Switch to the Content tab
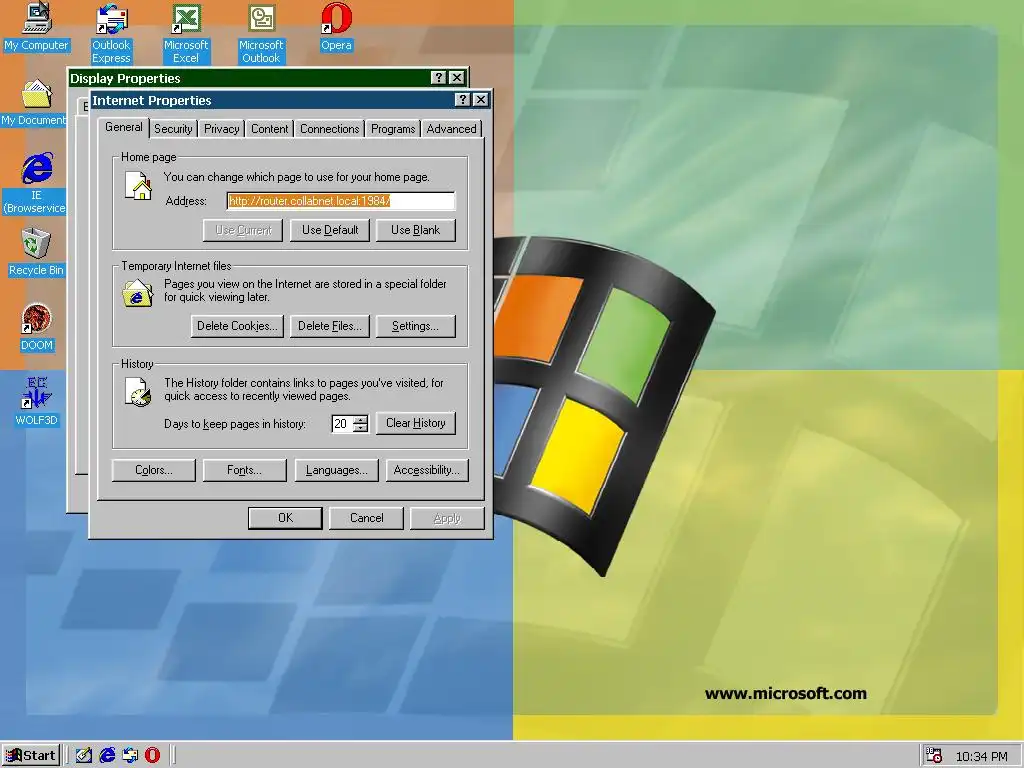Viewport: 1024px width, 768px height. 270,129
